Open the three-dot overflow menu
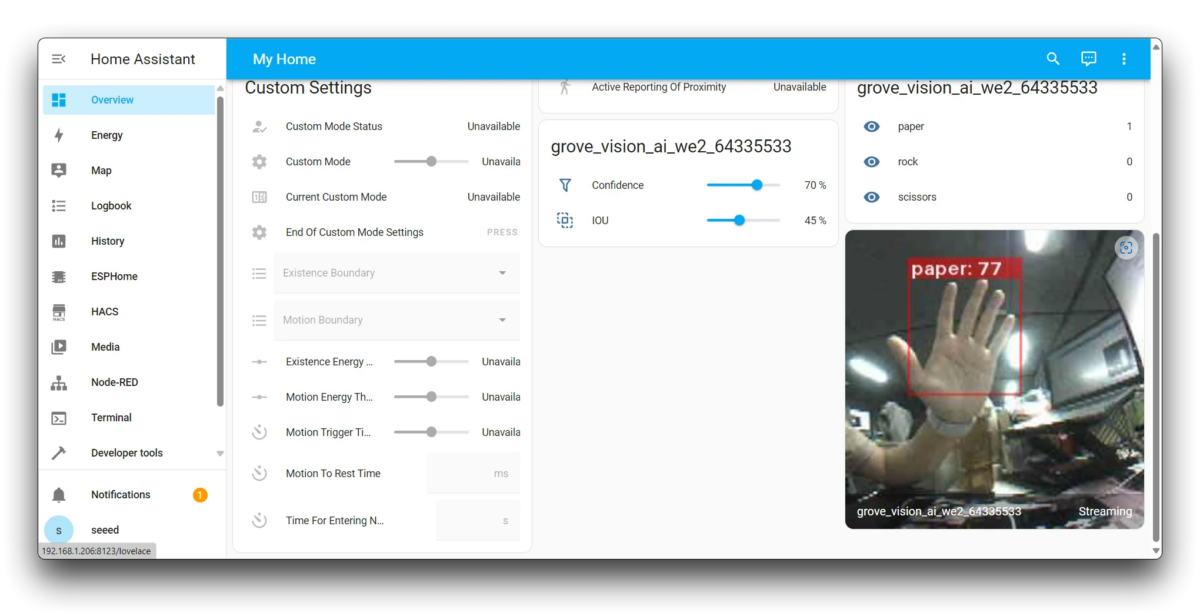 tap(1124, 59)
